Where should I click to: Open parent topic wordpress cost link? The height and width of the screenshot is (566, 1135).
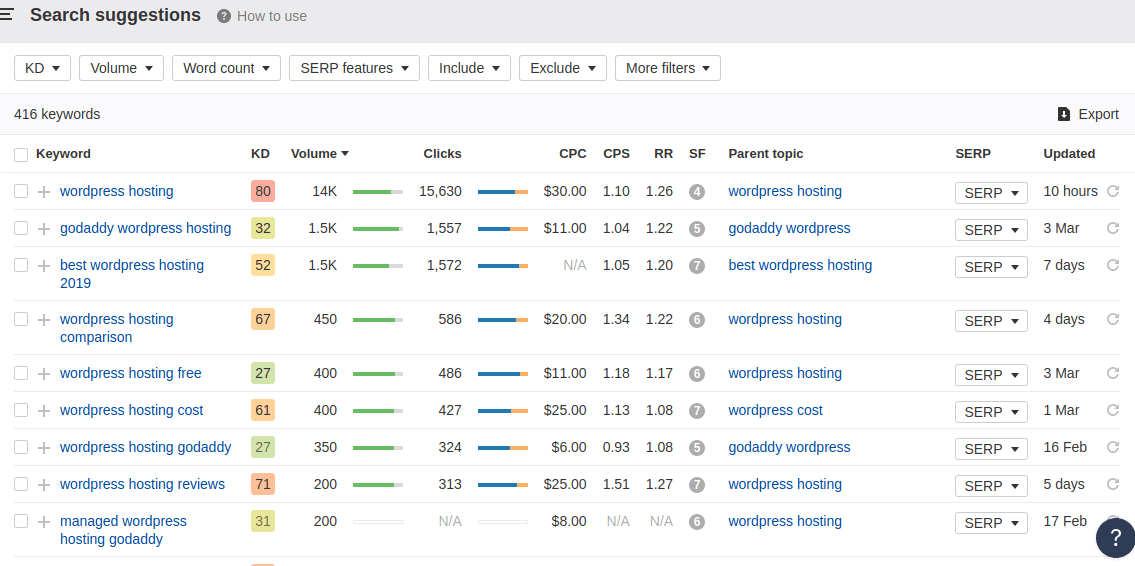[775, 410]
